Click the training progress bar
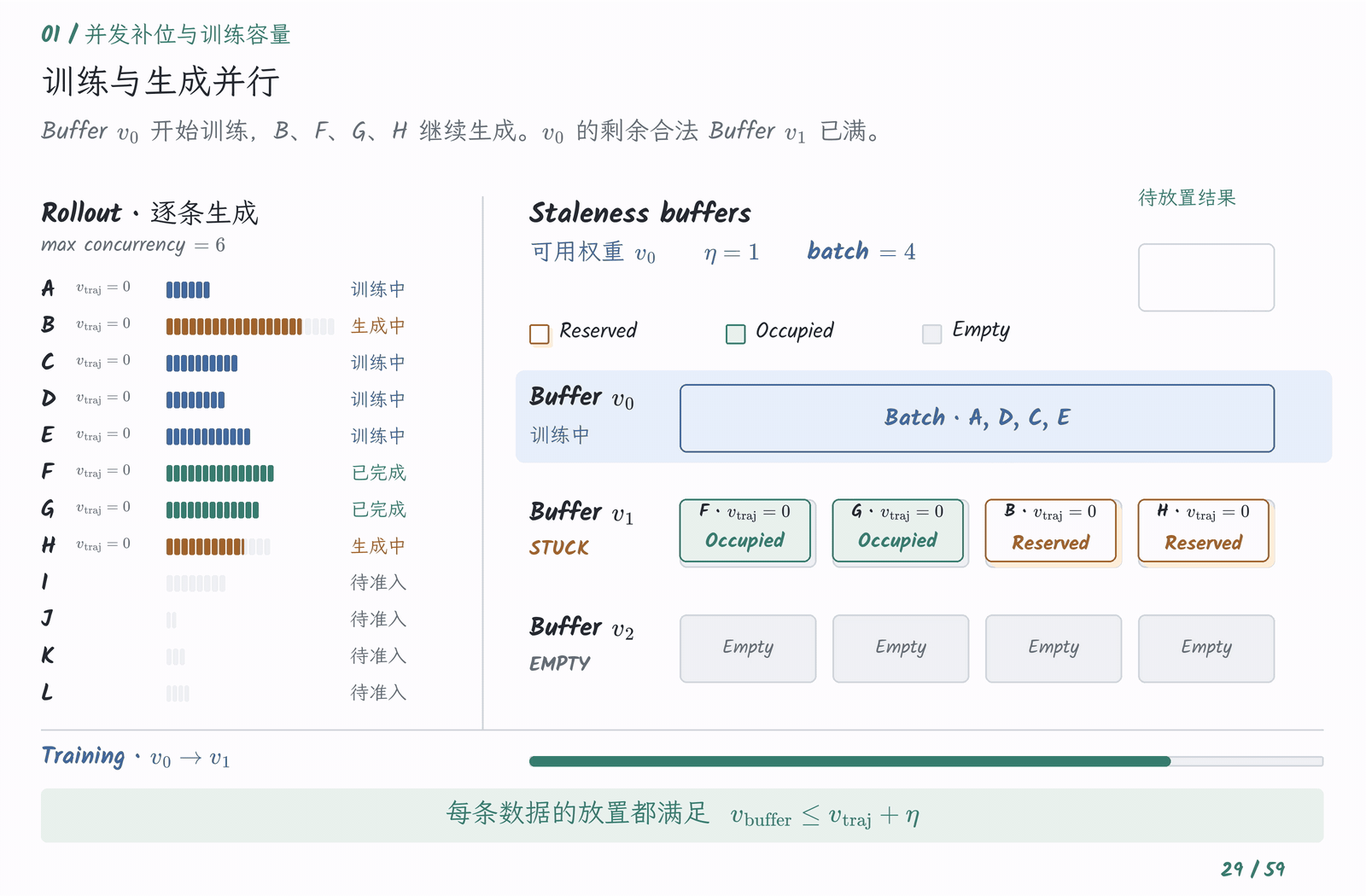Image resolution: width=1366 pixels, height=896 pixels. coord(926,761)
